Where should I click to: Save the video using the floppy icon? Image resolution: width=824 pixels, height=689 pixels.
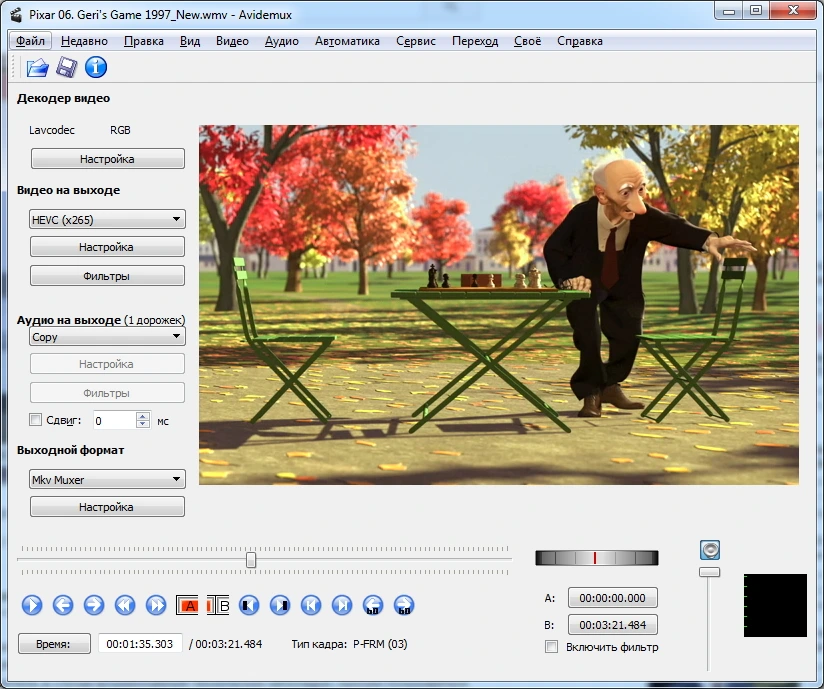tap(66, 67)
